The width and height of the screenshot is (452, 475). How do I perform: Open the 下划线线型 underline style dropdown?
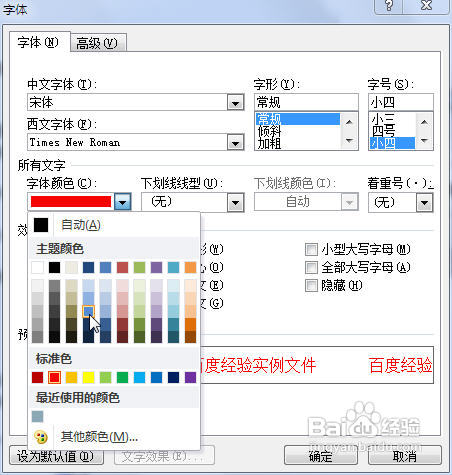tap(235, 202)
